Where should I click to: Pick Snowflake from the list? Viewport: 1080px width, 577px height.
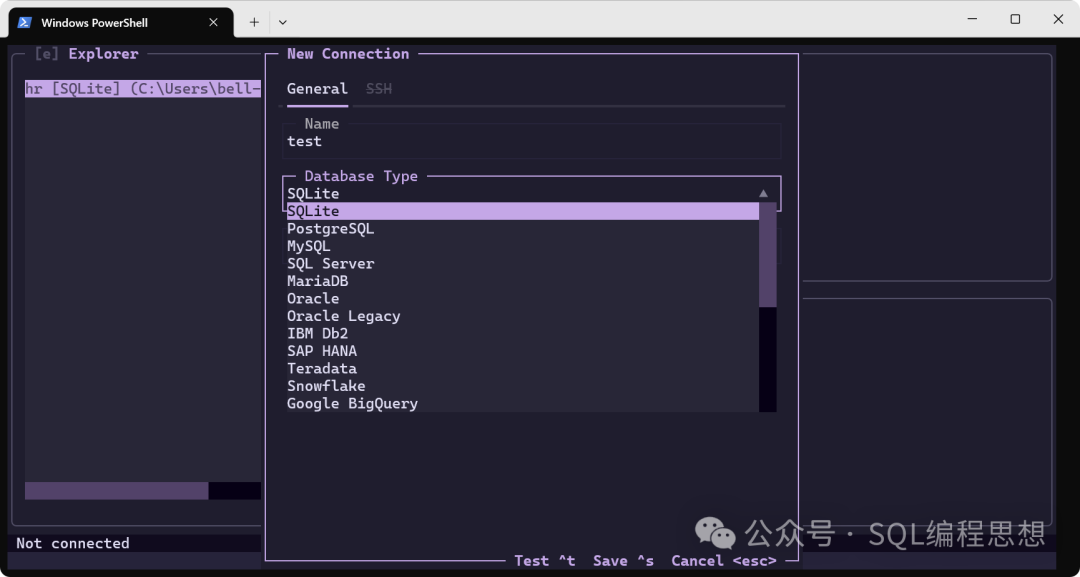point(326,386)
